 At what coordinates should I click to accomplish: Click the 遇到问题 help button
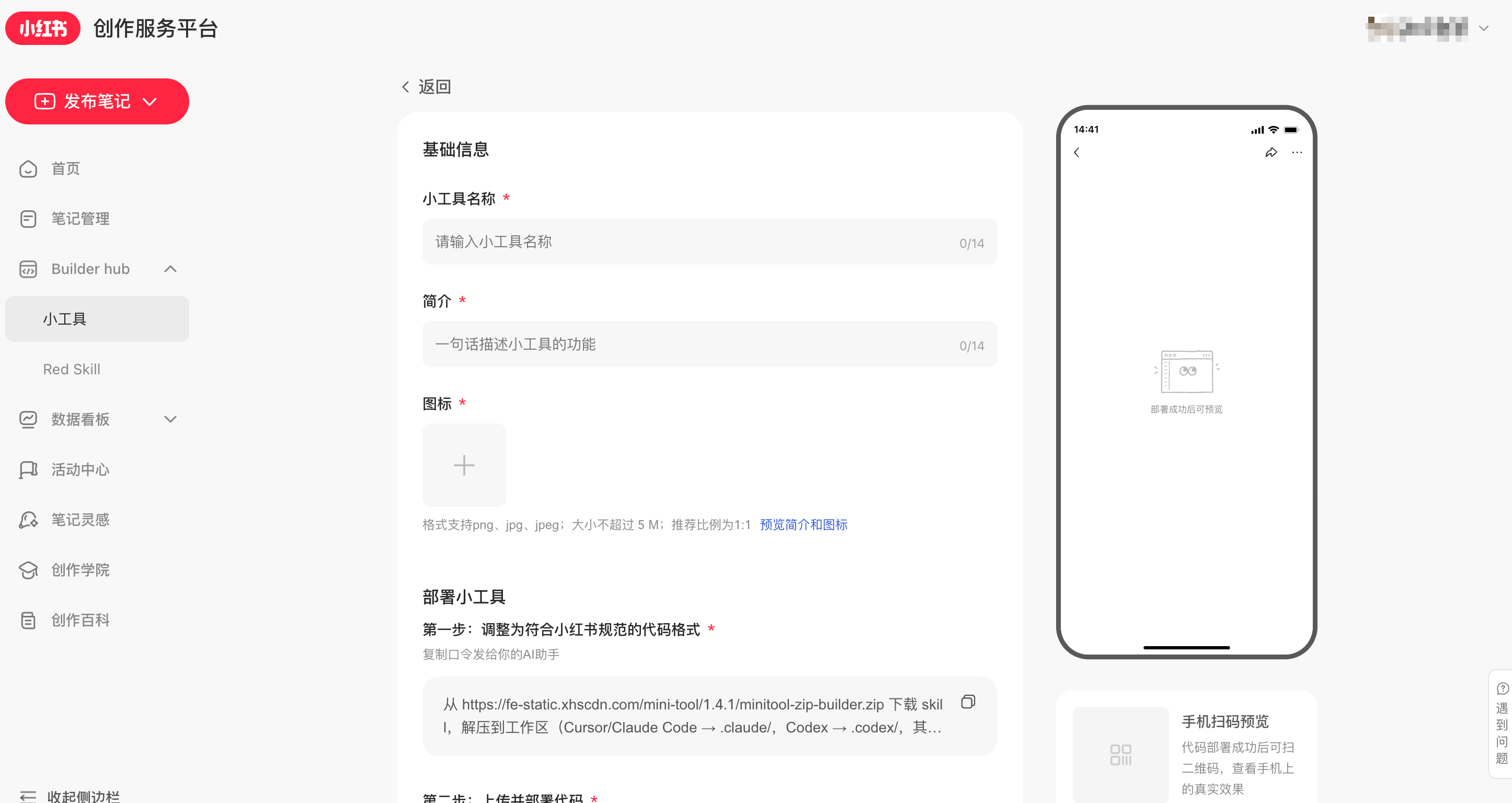click(x=1502, y=724)
